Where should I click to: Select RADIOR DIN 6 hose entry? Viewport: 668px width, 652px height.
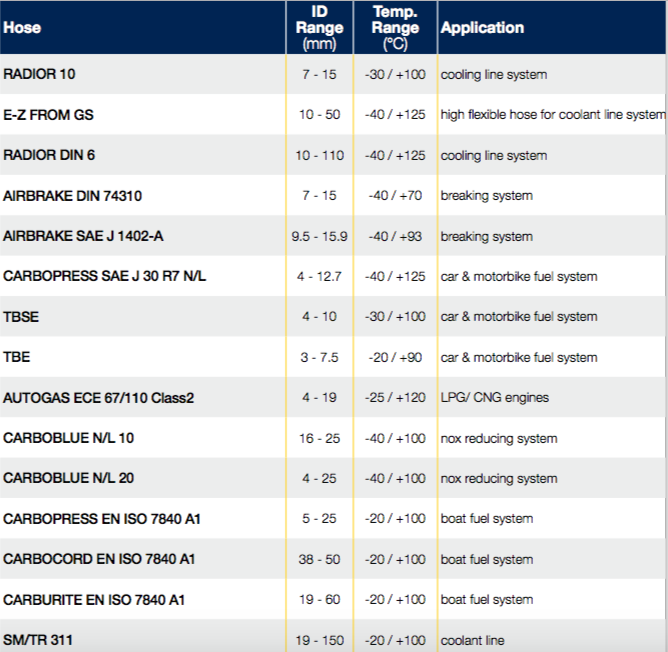[x=49, y=155]
